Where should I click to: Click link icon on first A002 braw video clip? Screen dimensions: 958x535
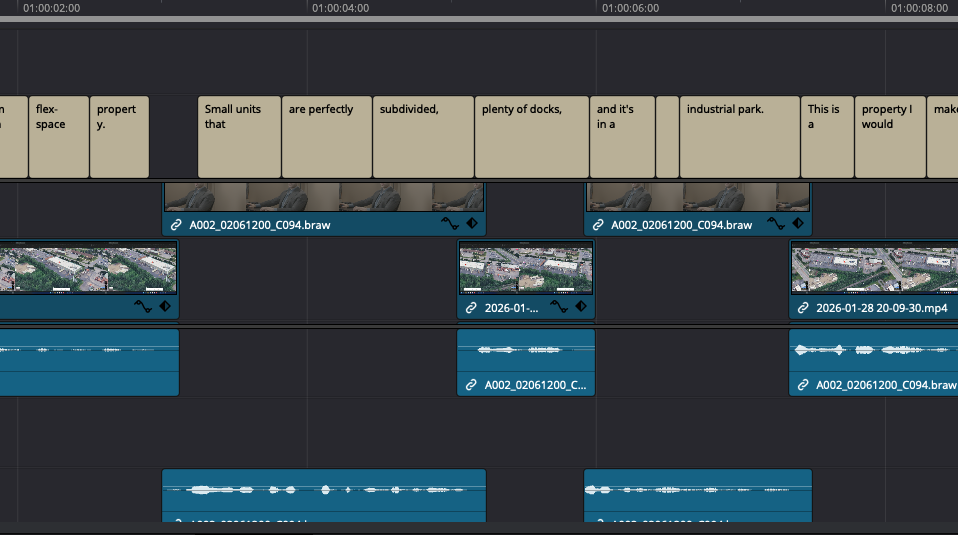pyautogui.click(x=177, y=225)
